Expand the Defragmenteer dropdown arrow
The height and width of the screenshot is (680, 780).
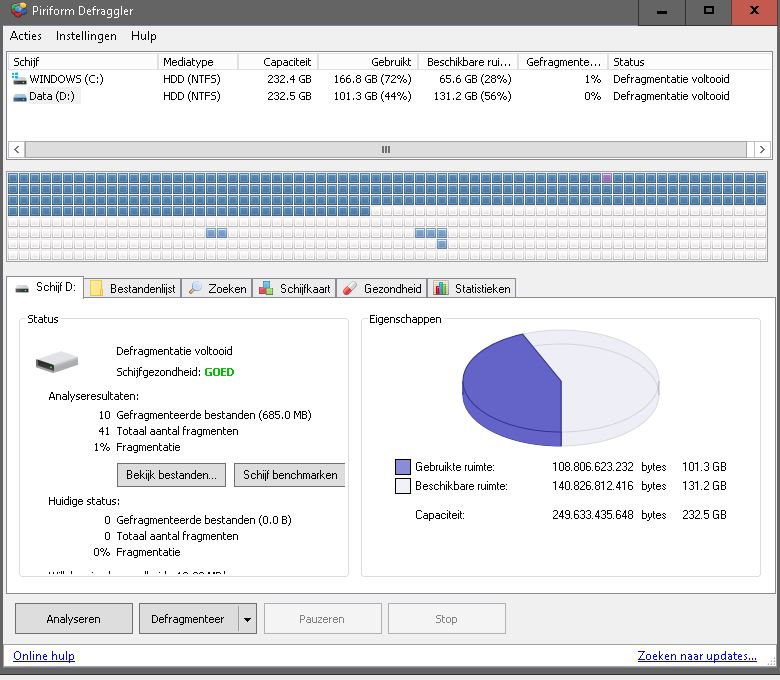247,619
